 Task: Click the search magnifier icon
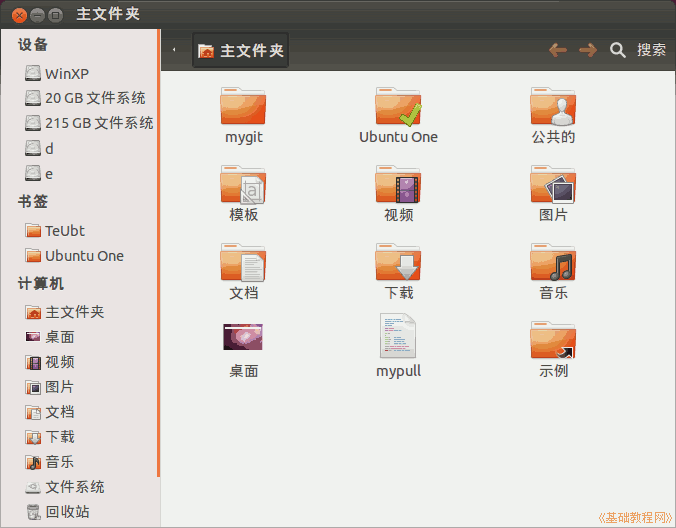pyautogui.click(x=618, y=50)
